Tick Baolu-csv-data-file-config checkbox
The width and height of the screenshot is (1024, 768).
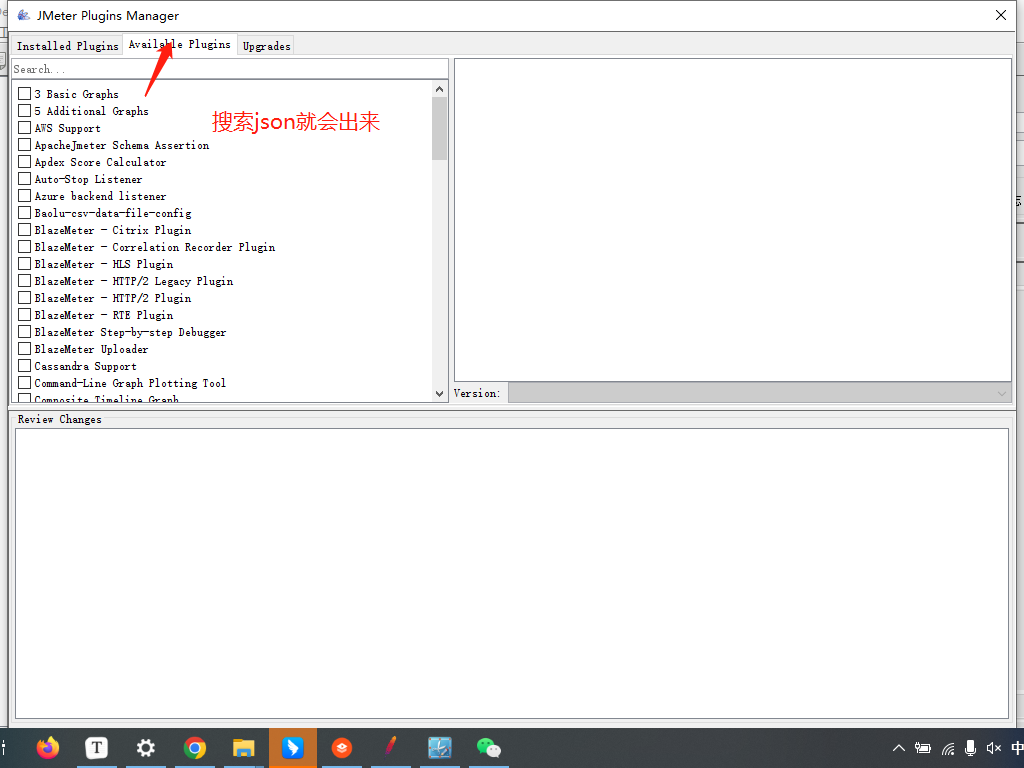[x=25, y=212]
